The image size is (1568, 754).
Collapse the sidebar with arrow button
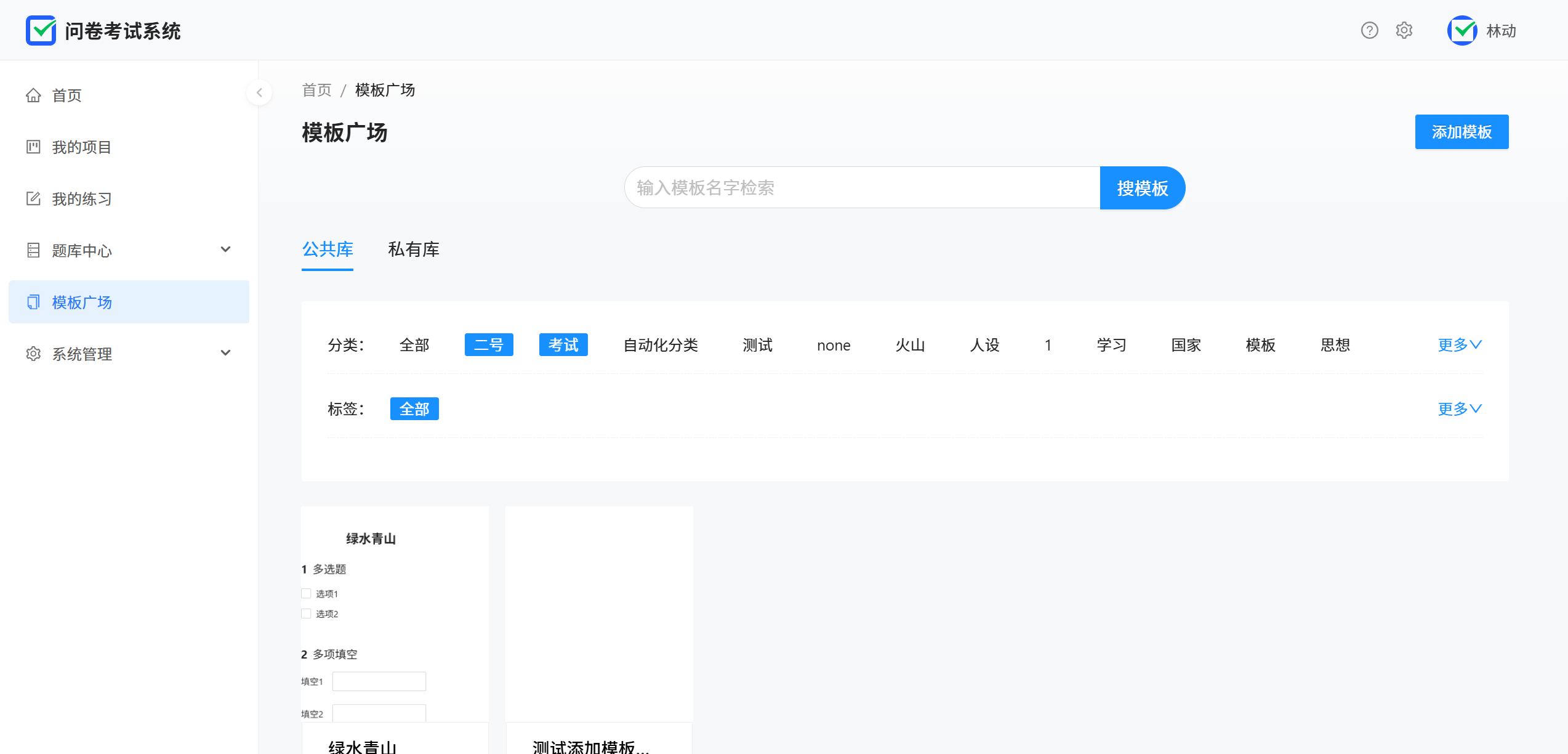tap(259, 92)
